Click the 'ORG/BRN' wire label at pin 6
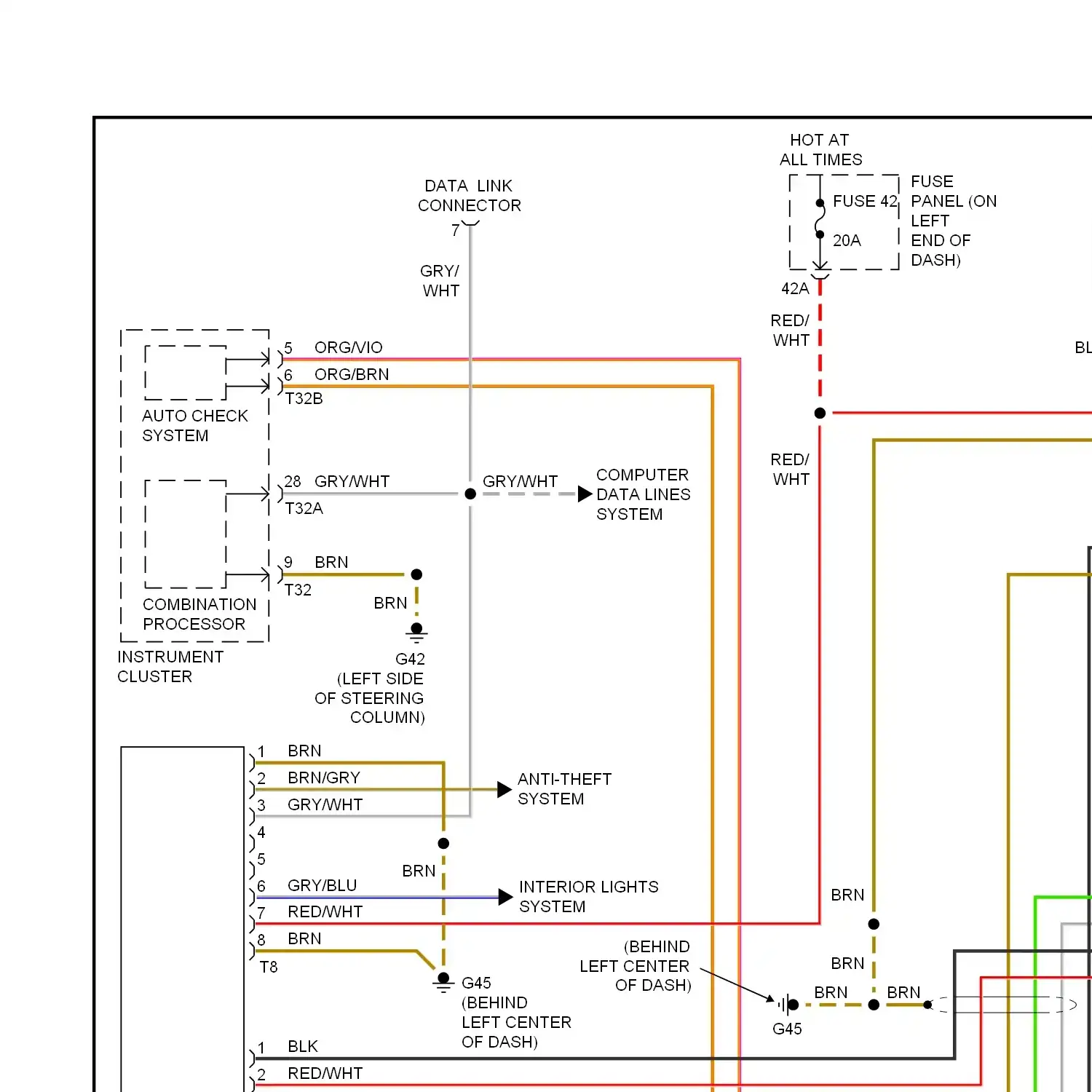This screenshot has width=1092, height=1092. [352, 374]
